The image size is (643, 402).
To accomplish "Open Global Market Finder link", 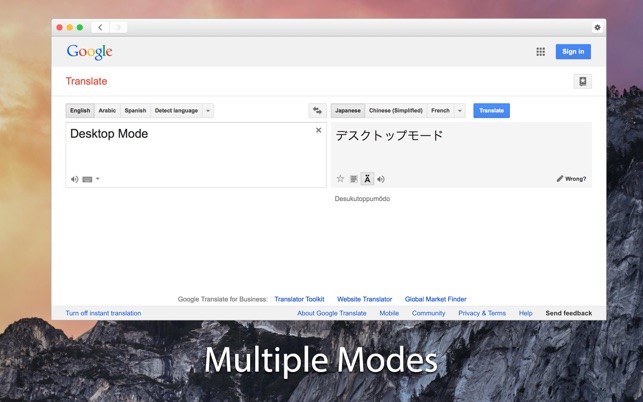I will (x=436, y=299).
